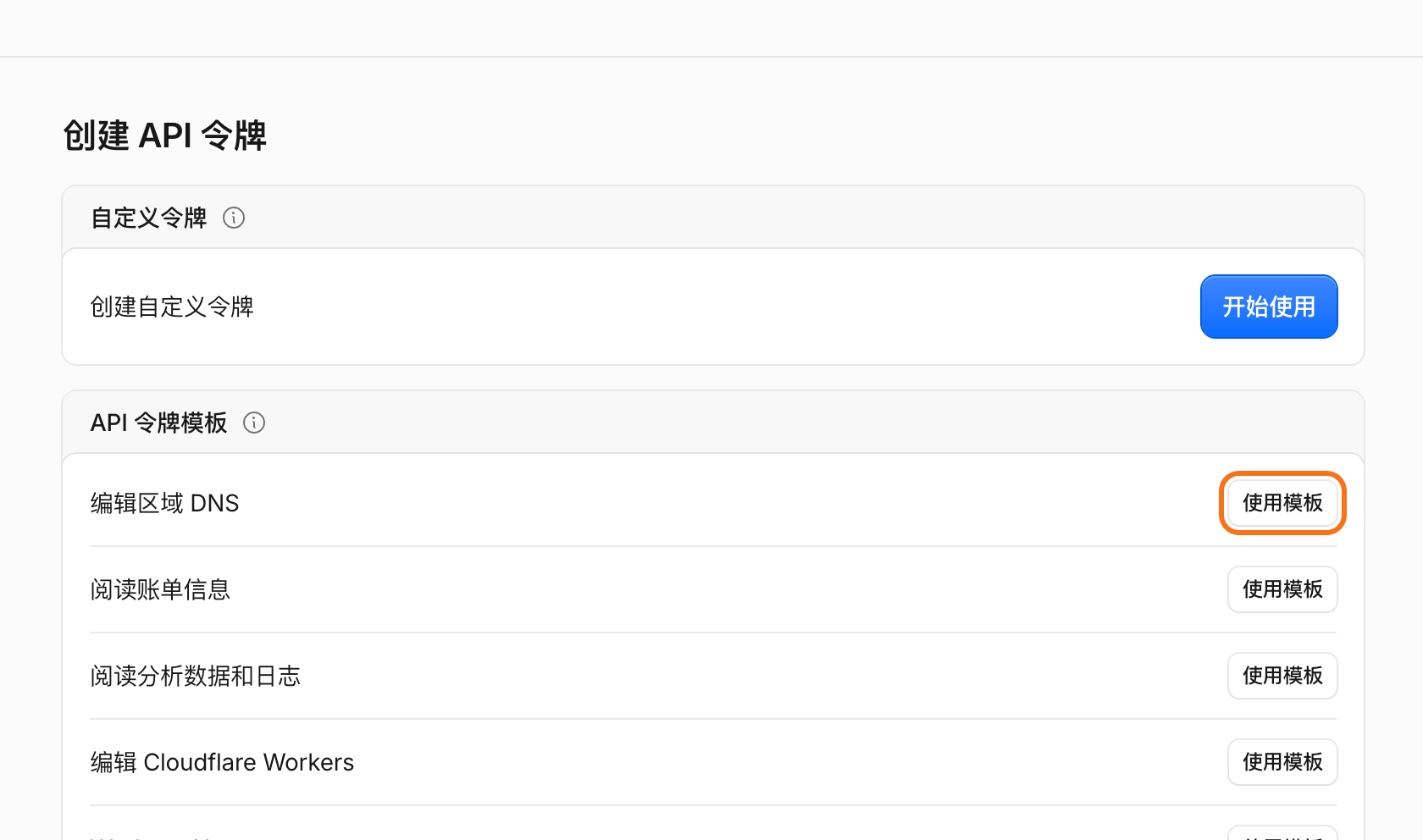Screen dimensions: 1423x840
Task: Click 使用模板 for 阅读账单信息
Action: pyautogui.click(x=1283, y=590)
